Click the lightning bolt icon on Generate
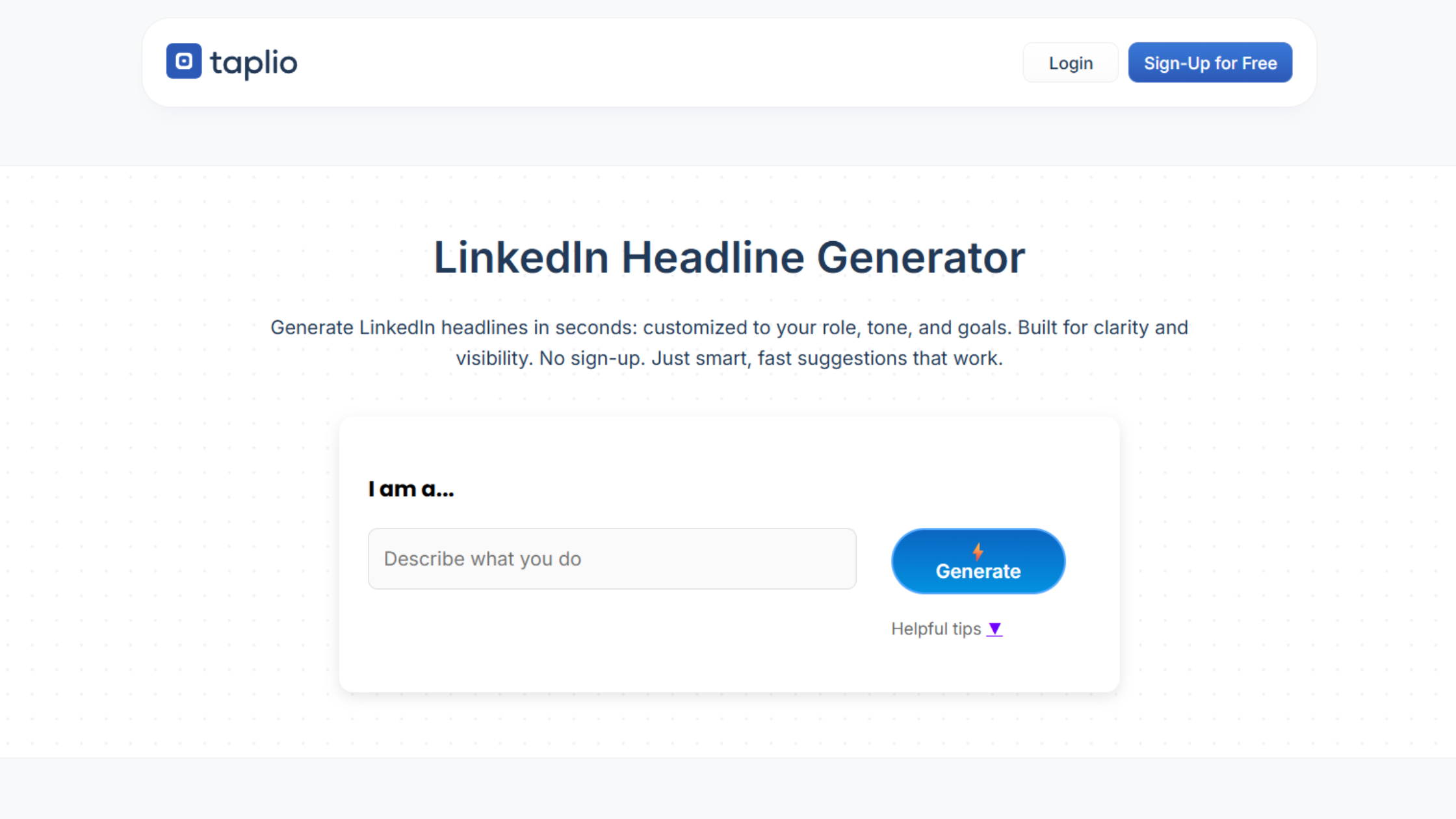 tap(978, 552)
